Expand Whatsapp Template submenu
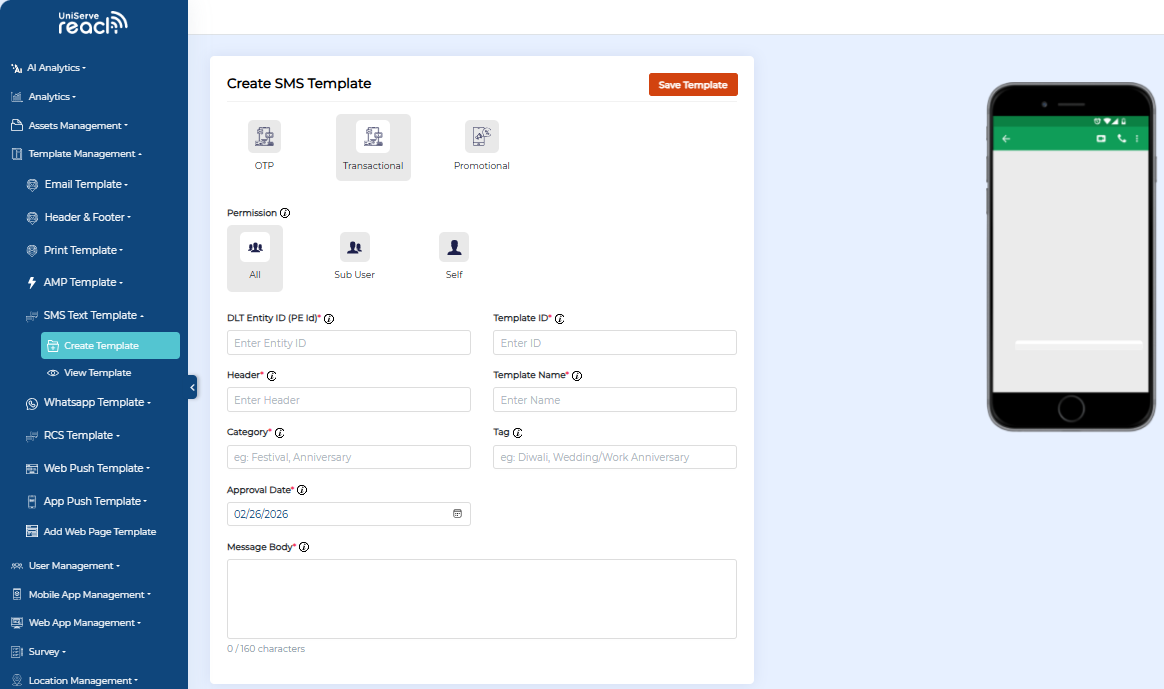The height and width of the screenshot is (689, 1164). coord(96,402)
